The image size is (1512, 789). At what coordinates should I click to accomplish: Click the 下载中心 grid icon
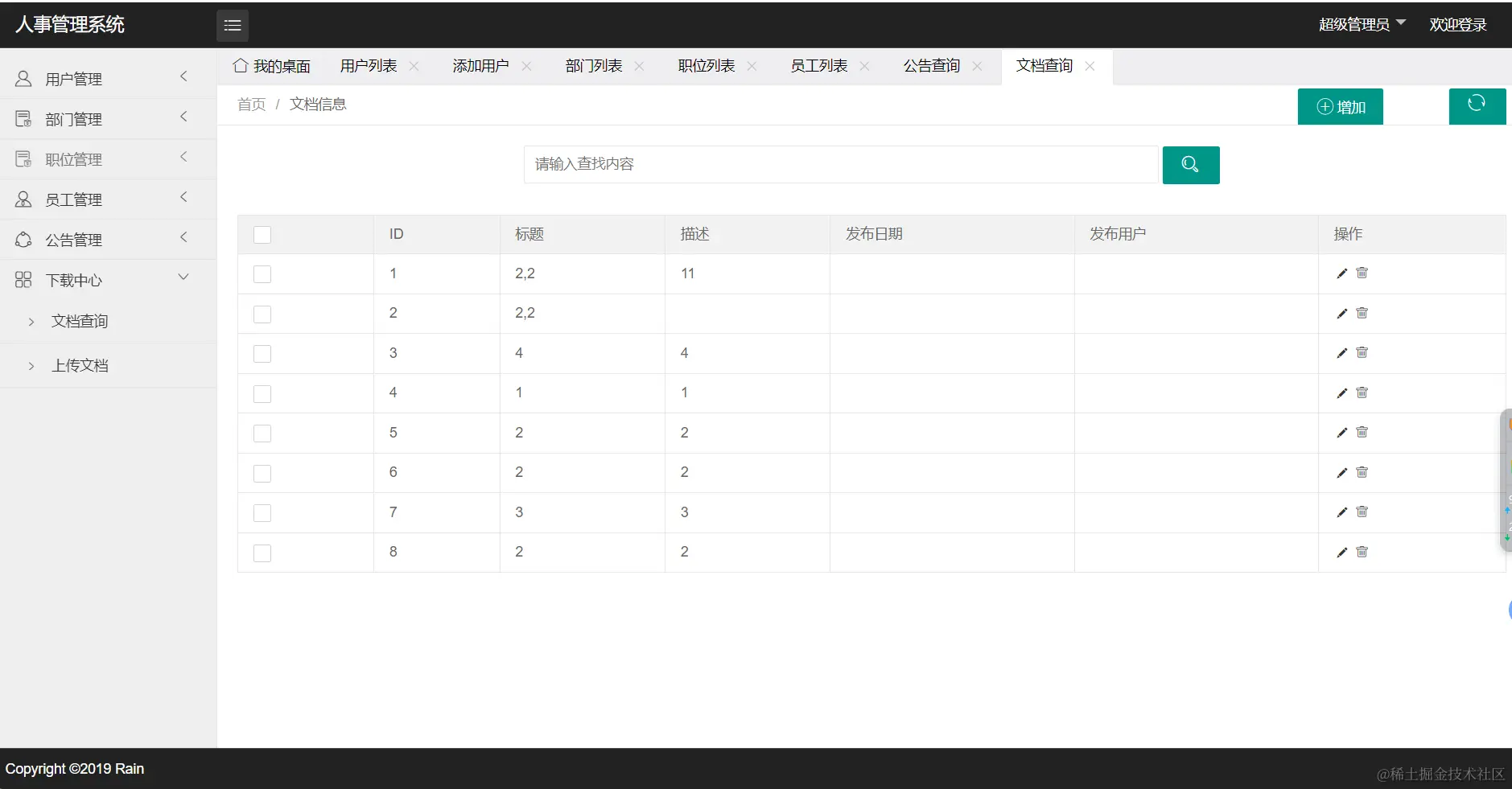(23, 279)
